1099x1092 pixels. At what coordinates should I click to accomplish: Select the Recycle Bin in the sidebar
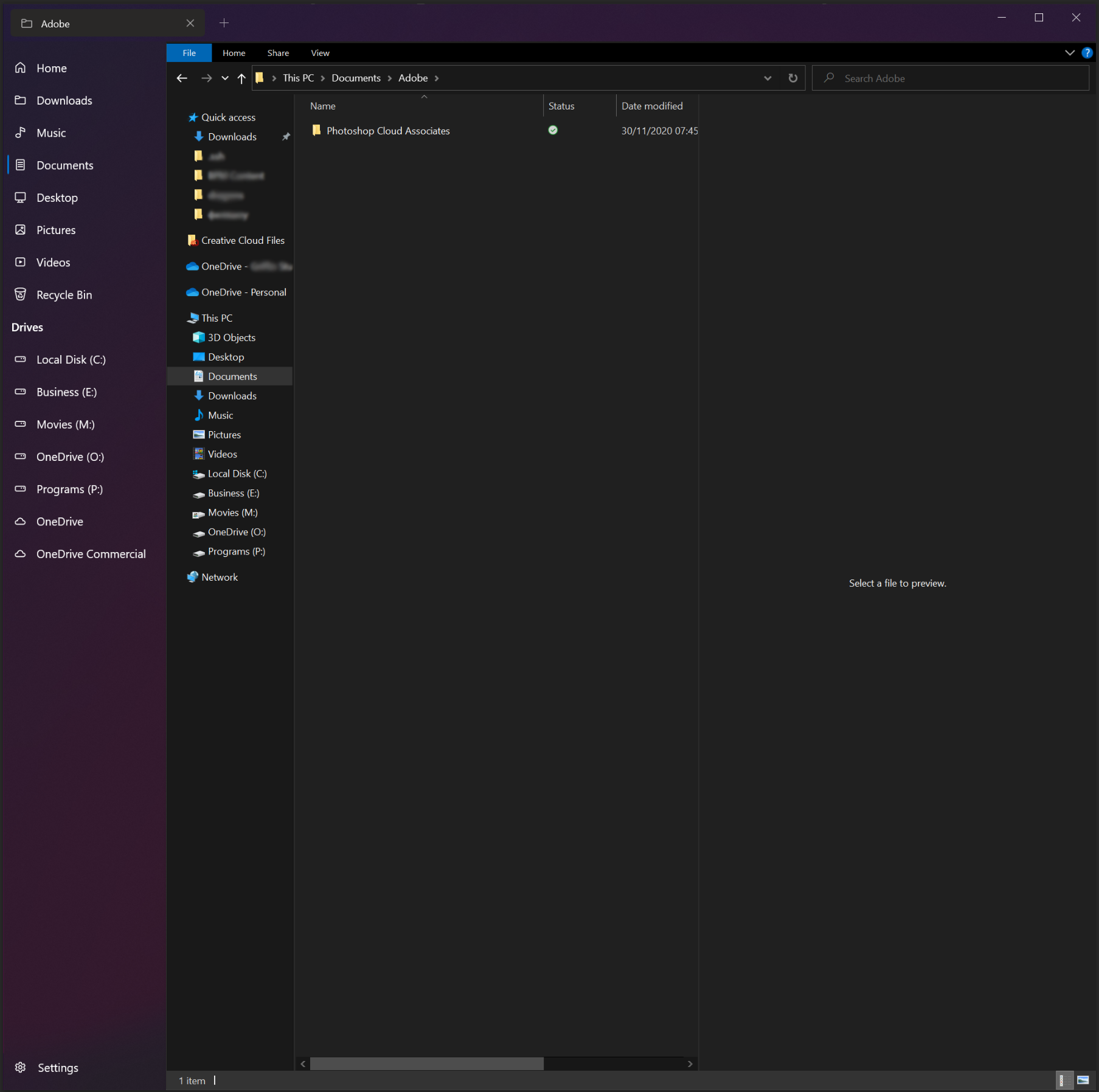point(64,294)
